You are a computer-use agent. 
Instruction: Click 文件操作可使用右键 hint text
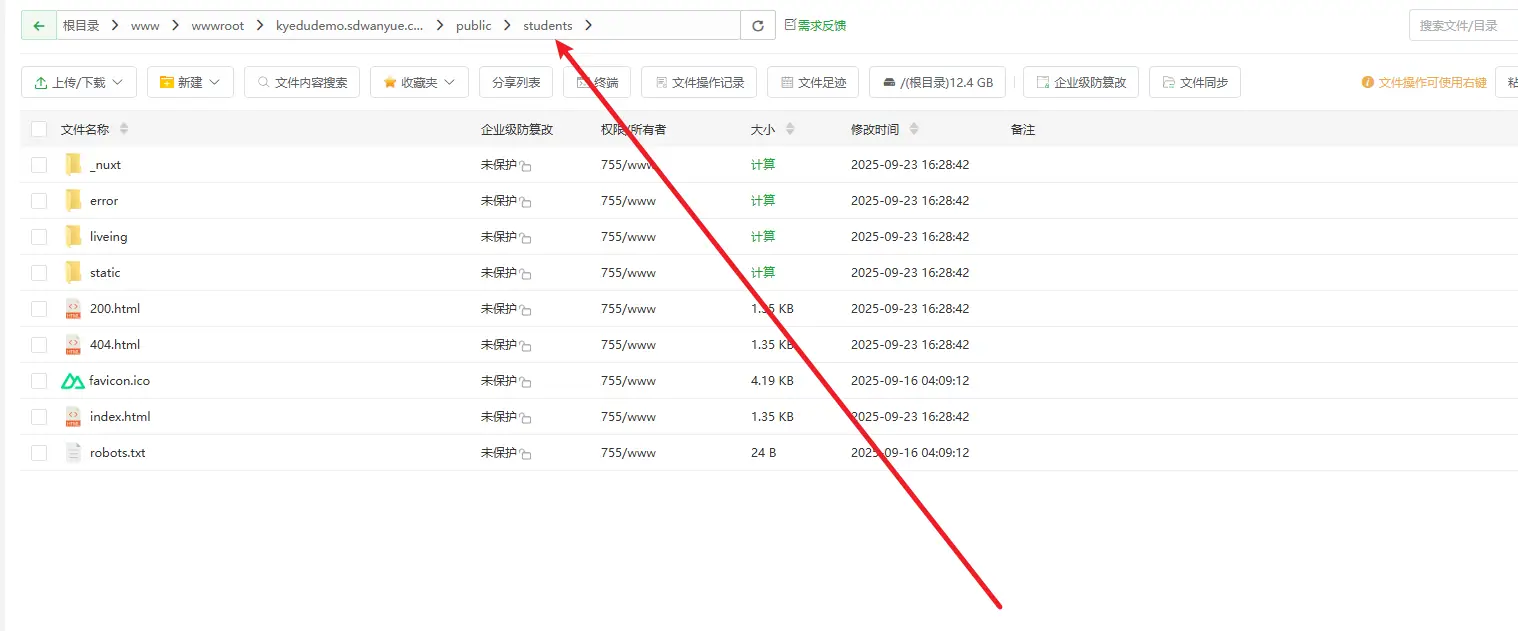tap(1432, 83)
